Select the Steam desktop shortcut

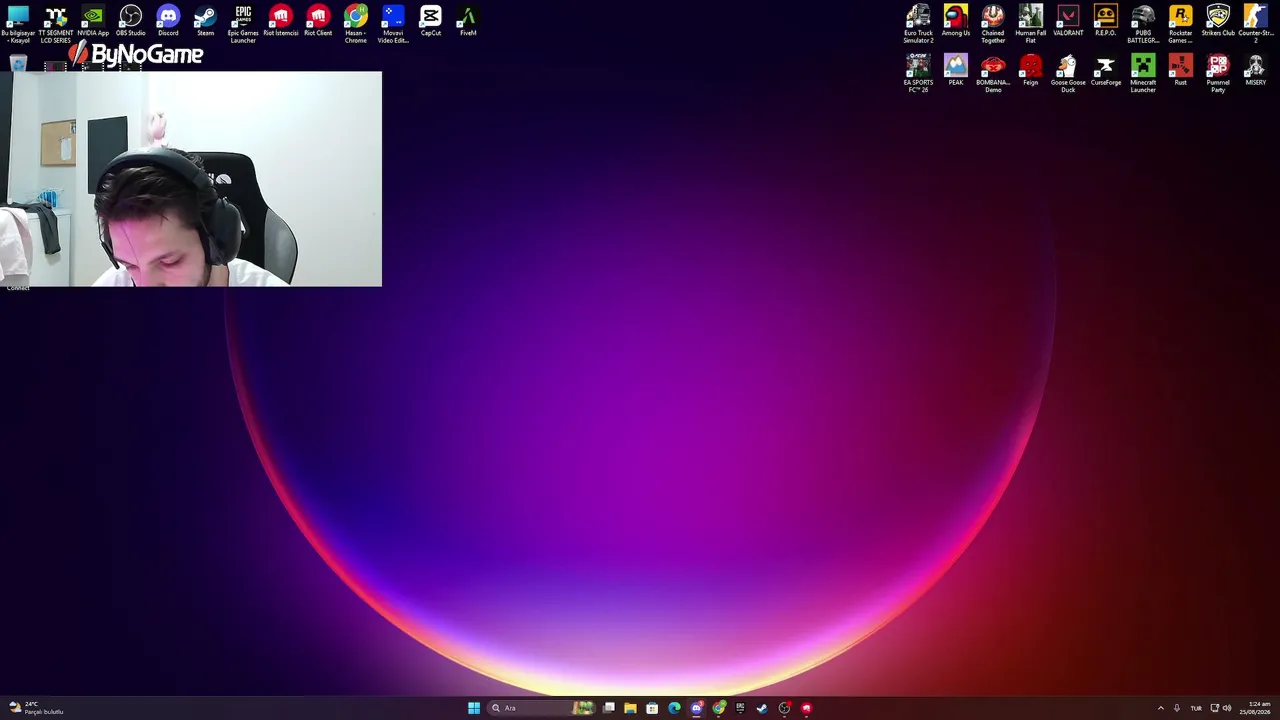(x=205, y=21)
